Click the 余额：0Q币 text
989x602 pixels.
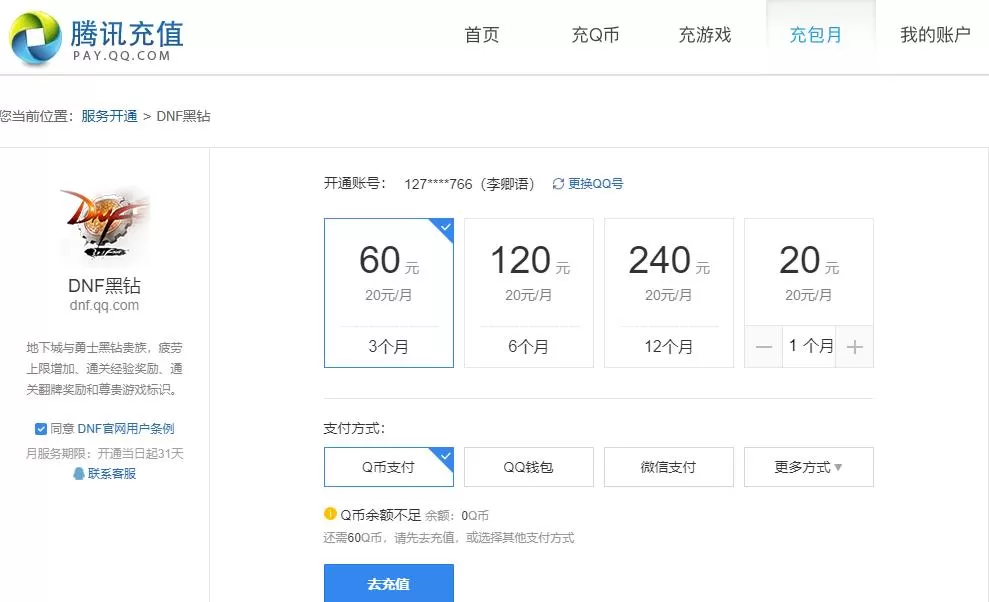click(x=457, y=516)
